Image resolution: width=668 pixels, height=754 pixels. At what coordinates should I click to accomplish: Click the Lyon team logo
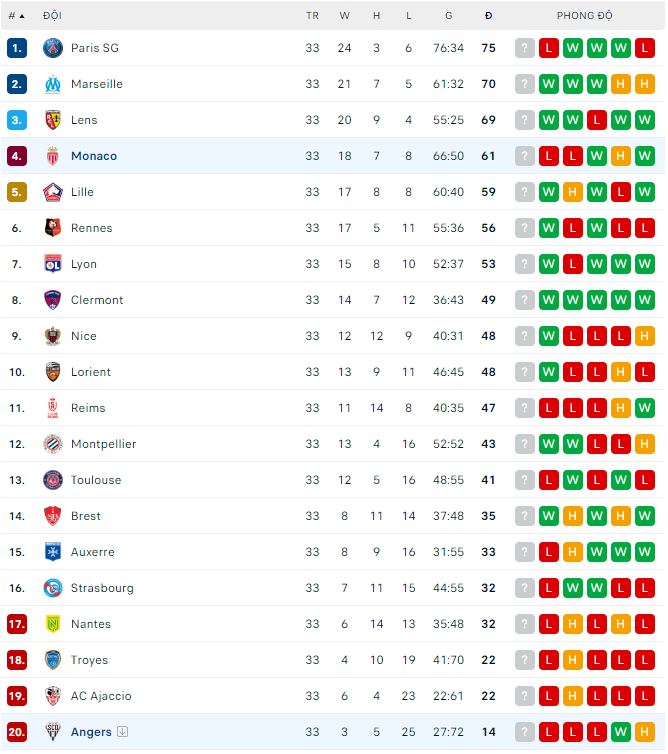pyautogui.click(x=53, y=264)
